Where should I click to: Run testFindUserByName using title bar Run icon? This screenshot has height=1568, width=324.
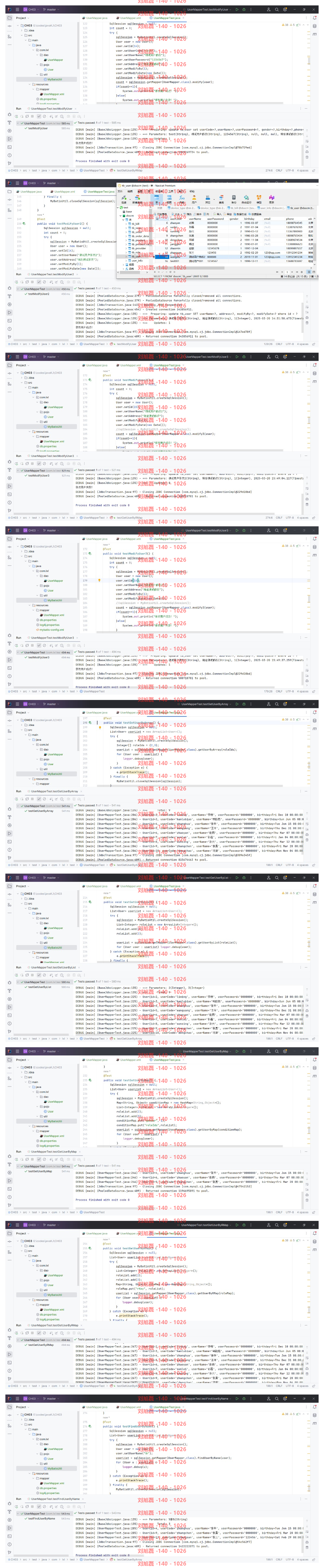[237, 1398]
